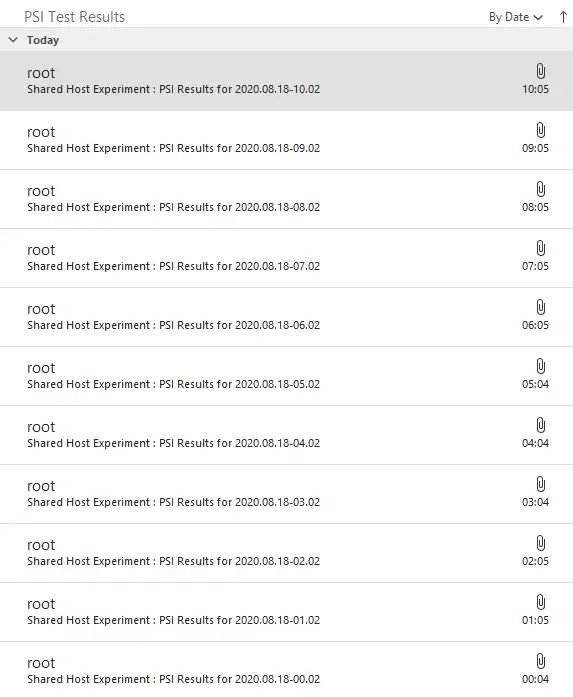Viewport: 573px width, 697px height.
Task: Open email PSI Results for 2020.08.18-05.02
Action: [x=286, y=376]
